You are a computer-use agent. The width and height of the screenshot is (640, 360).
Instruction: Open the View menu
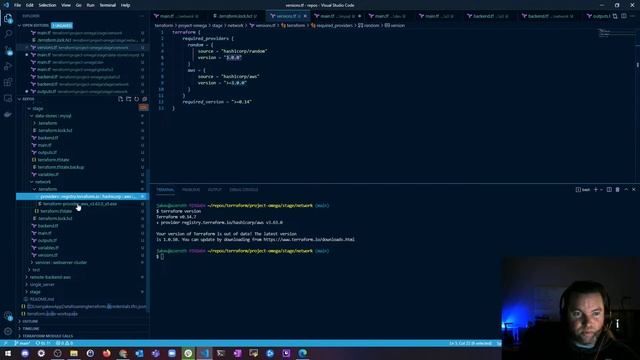coord(66,5)
